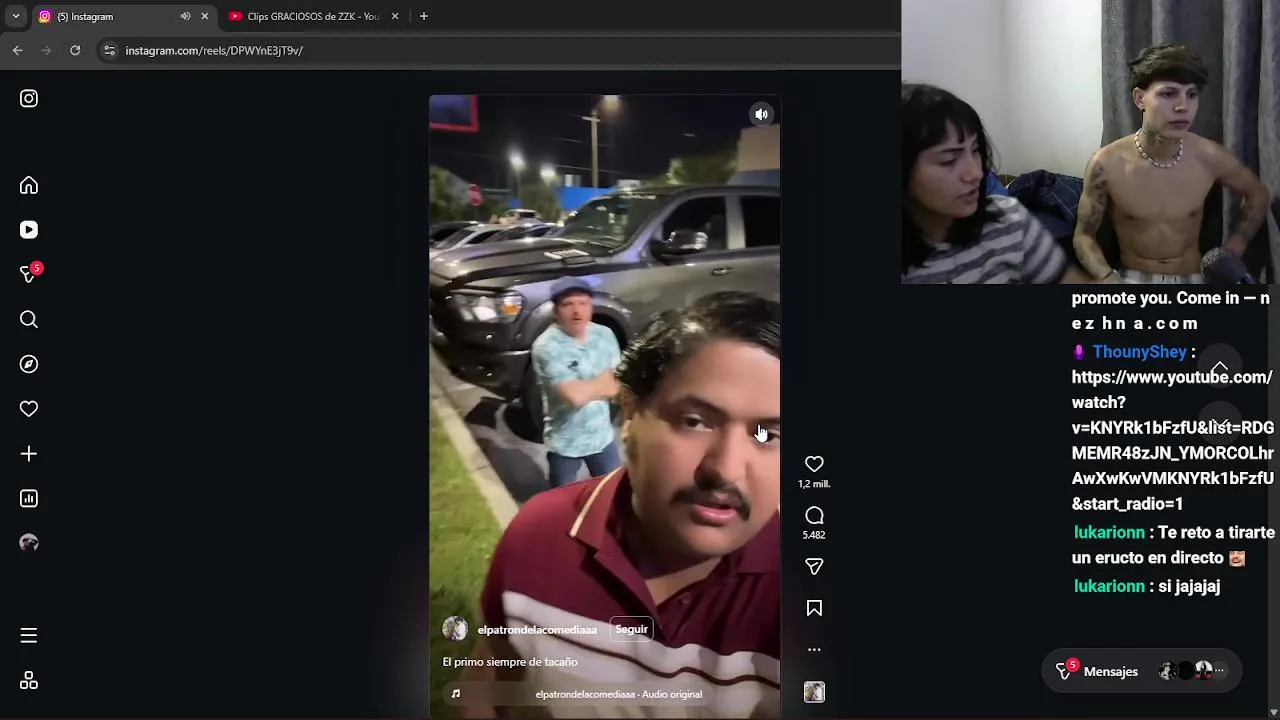Open the audio thumbnail beside reel
The image size is (1280, 720).
(x=814, y=691)
